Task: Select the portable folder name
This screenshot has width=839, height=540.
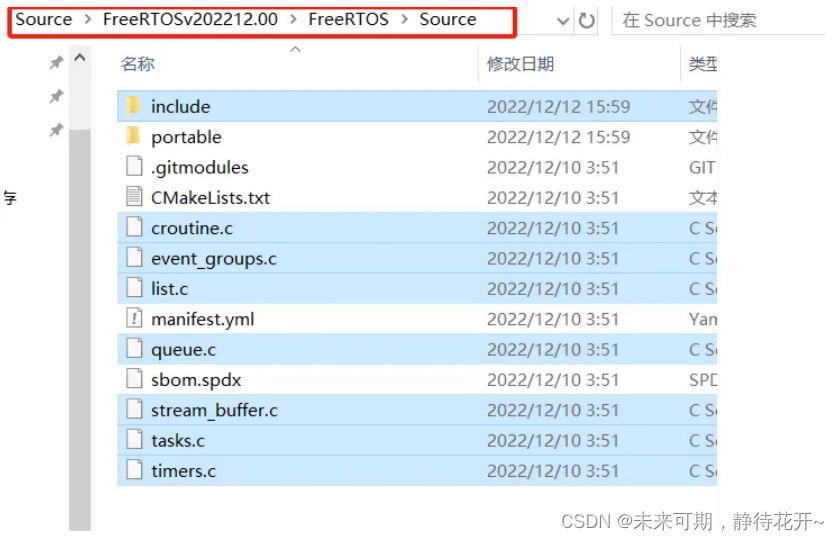Action: [x=186, y=138]
